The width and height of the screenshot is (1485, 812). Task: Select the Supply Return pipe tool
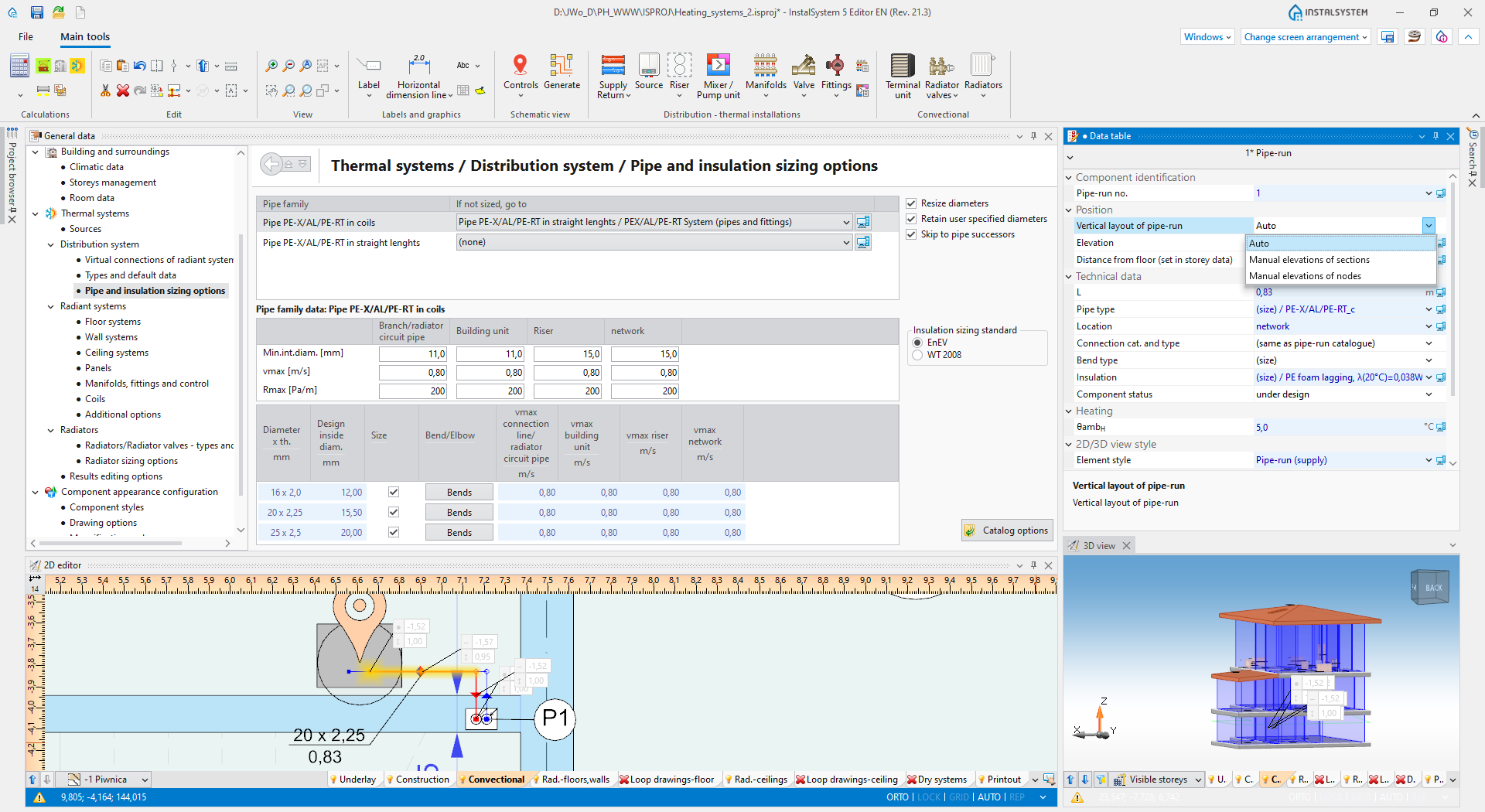pyautogui.click(x=613, y=76)
